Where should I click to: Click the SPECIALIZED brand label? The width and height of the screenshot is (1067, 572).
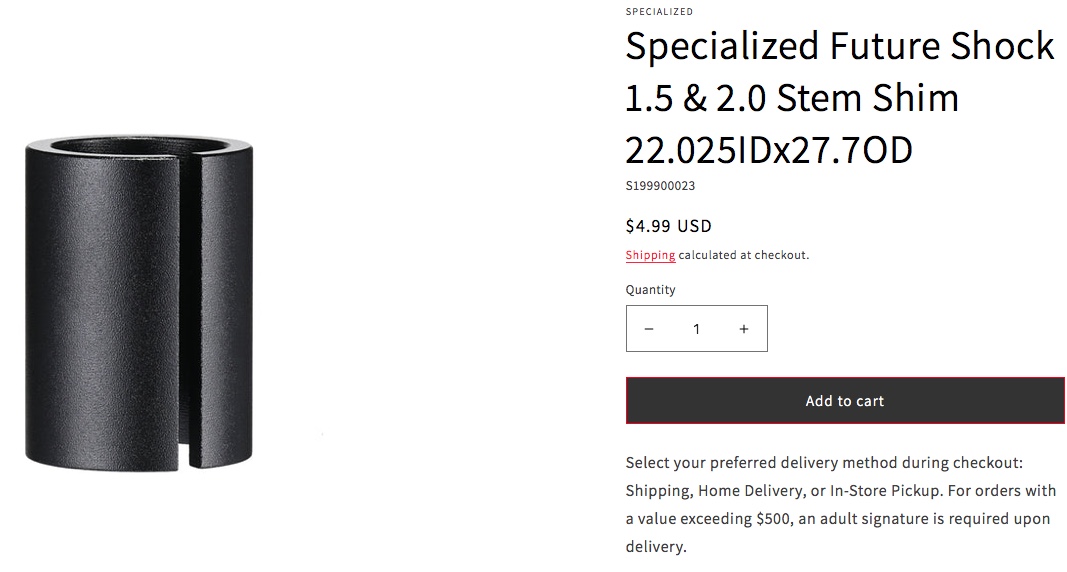[x=659, y=12]
